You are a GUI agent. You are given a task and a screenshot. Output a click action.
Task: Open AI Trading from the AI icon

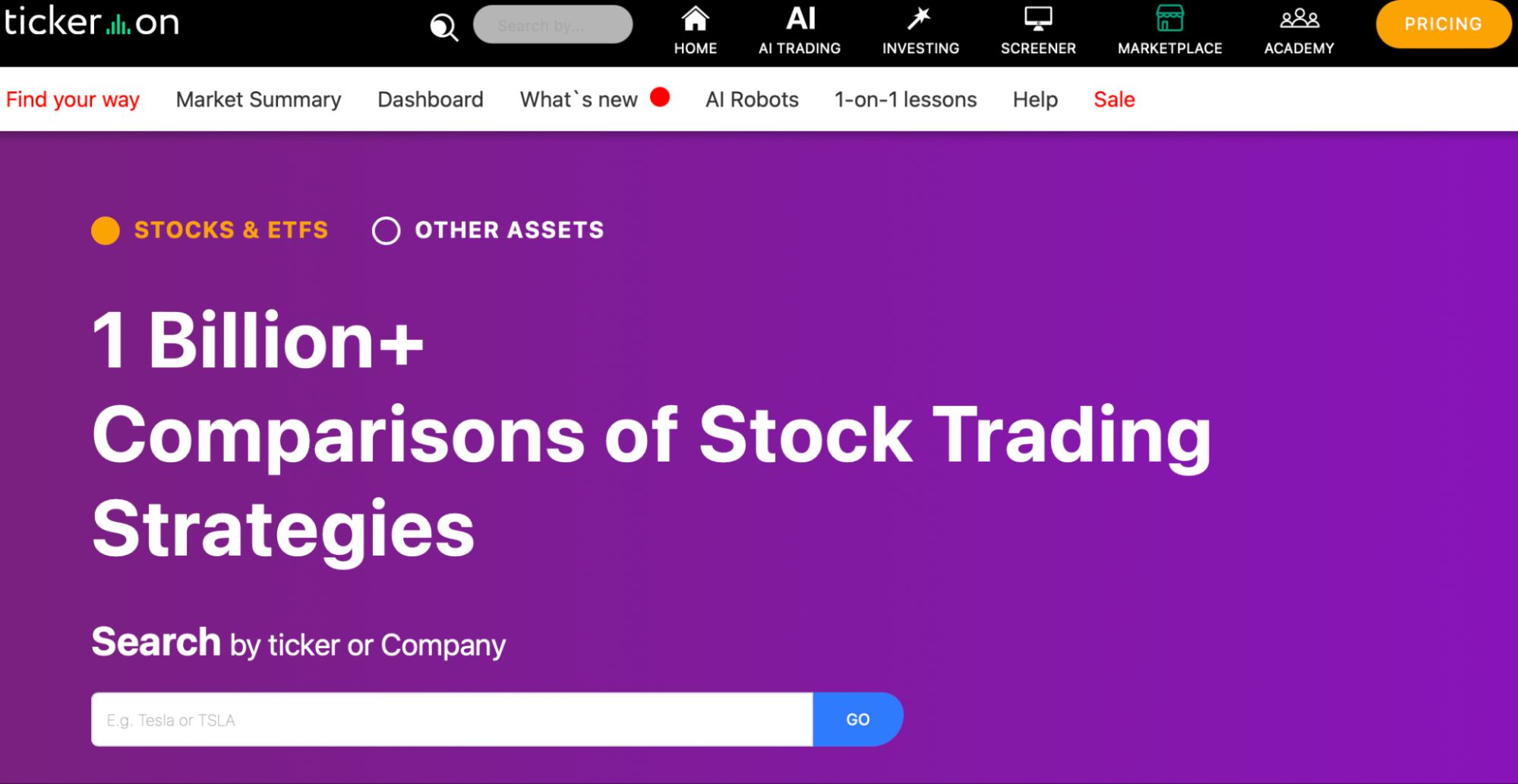point(800,18)
